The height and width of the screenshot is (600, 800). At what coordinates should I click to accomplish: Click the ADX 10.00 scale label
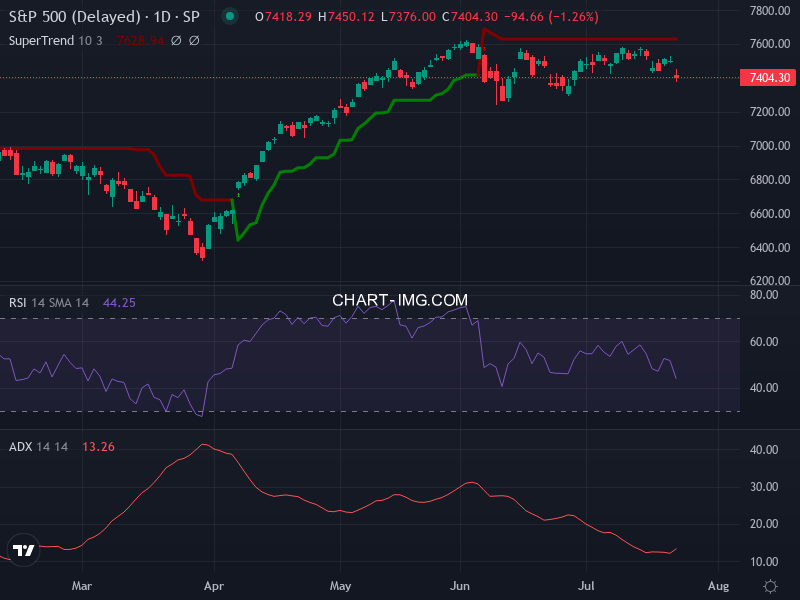coord(764,562)
